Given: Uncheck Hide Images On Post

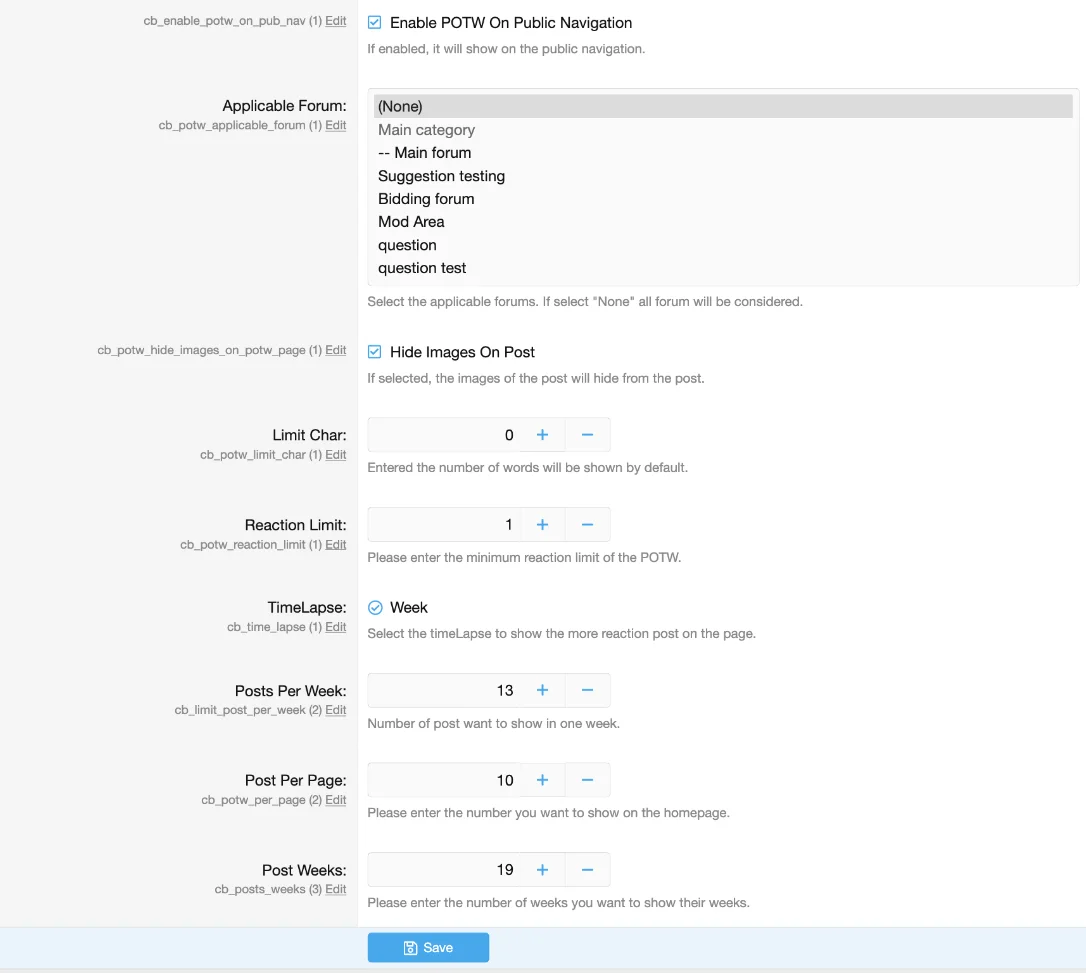Looking at the screenshot, I should click(375, 352).
